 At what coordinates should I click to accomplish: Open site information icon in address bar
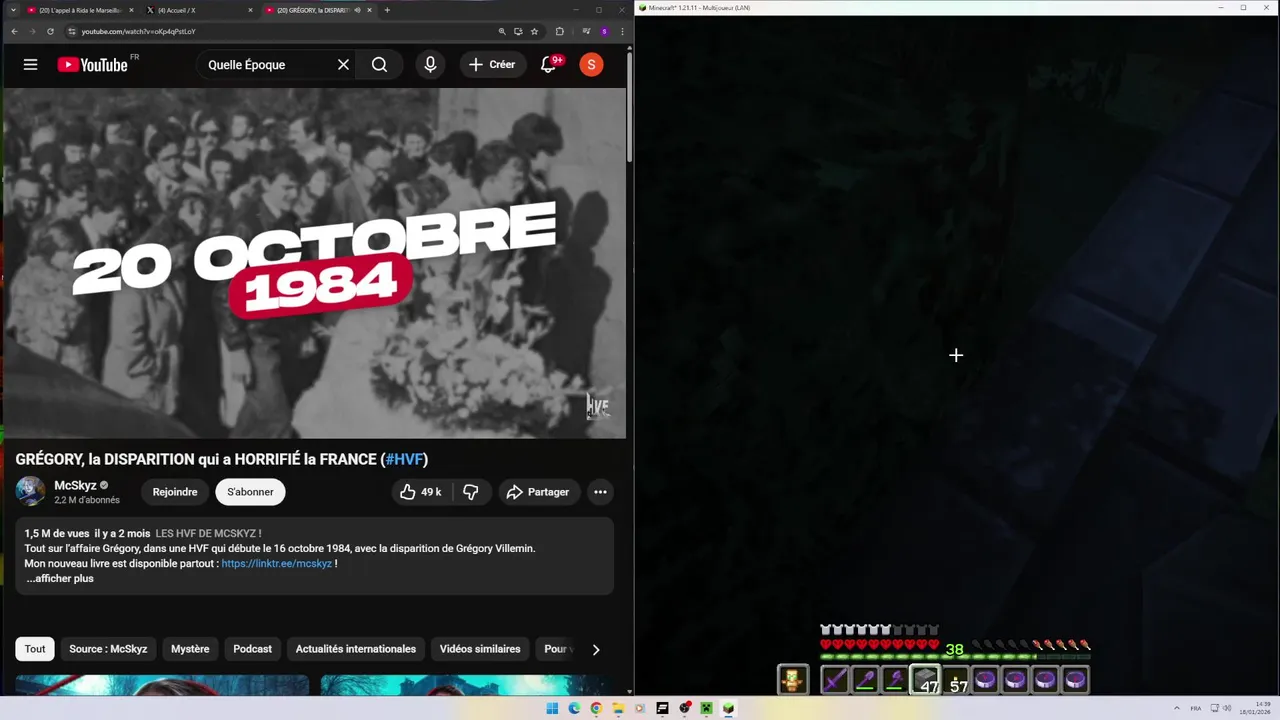point(72,31)
